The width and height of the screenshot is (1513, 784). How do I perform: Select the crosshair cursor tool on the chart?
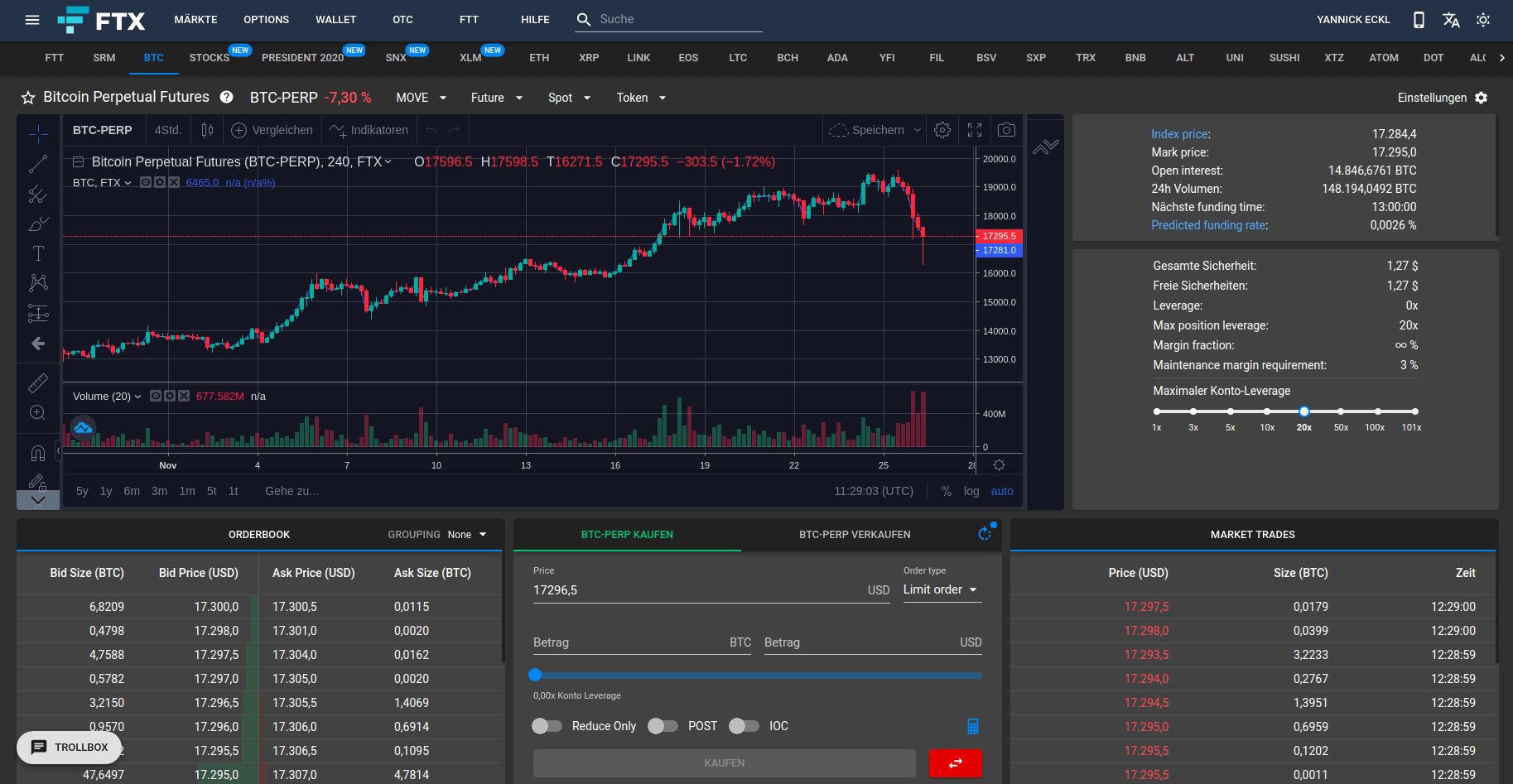(x=38, y=134)
